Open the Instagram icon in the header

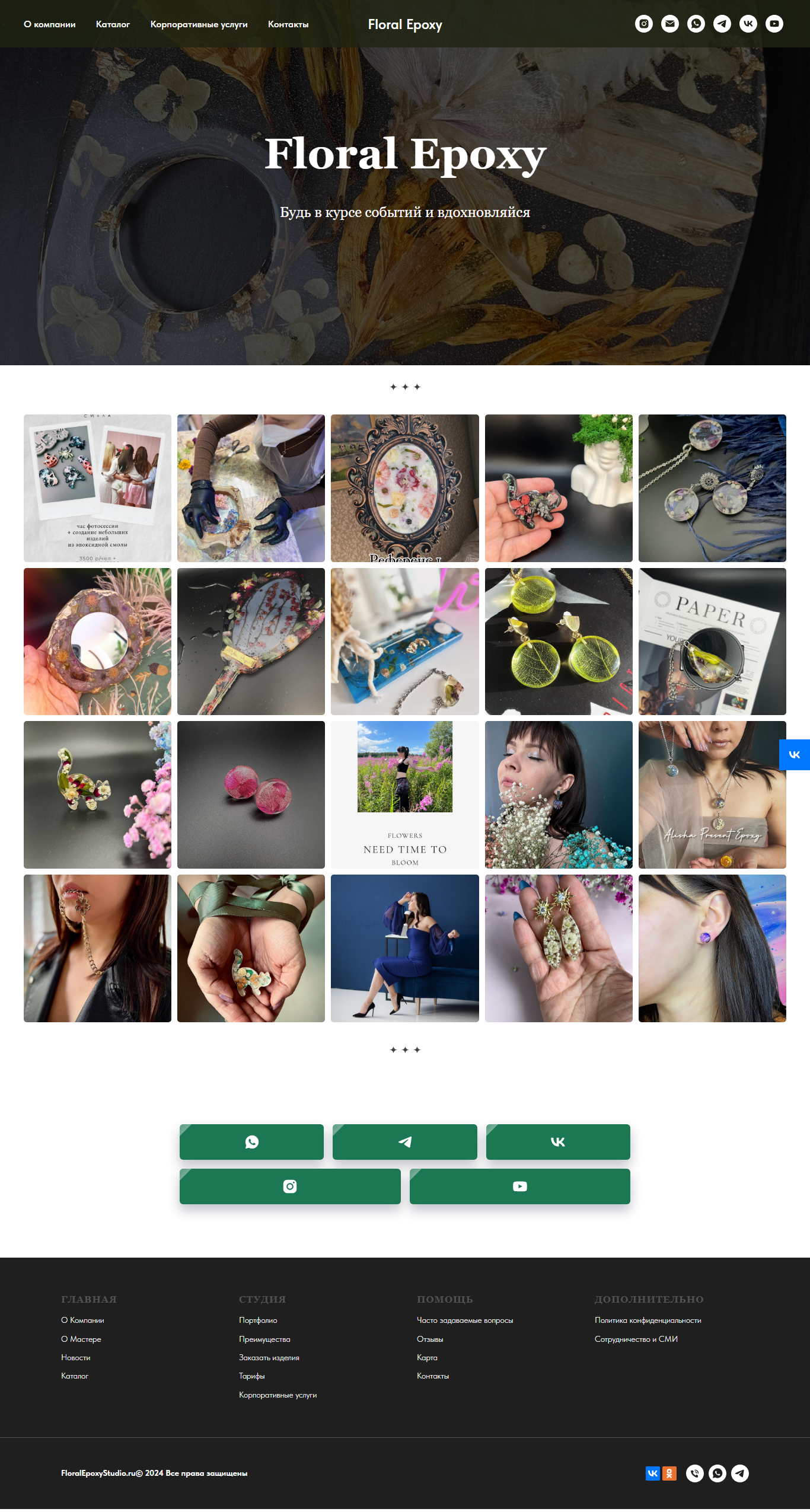click(x=644, y=24)
